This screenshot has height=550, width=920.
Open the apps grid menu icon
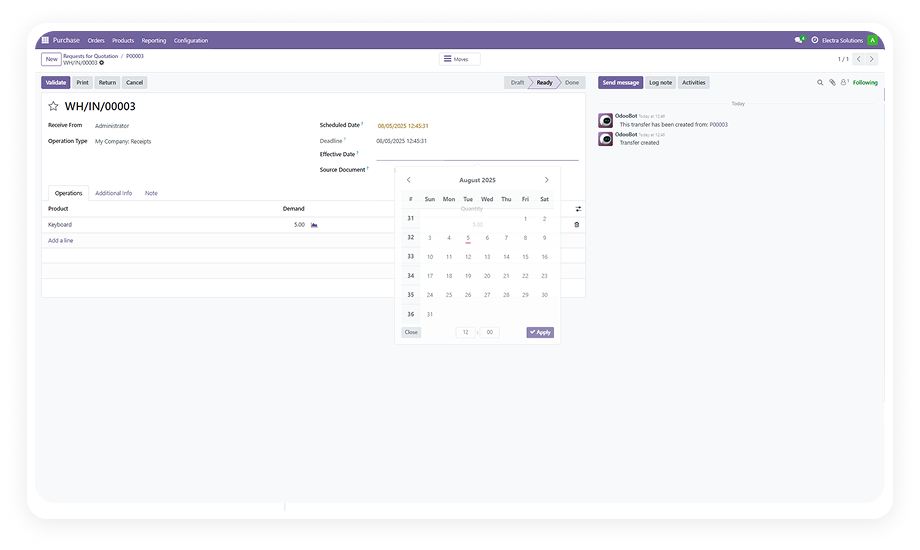pos(45,40)
